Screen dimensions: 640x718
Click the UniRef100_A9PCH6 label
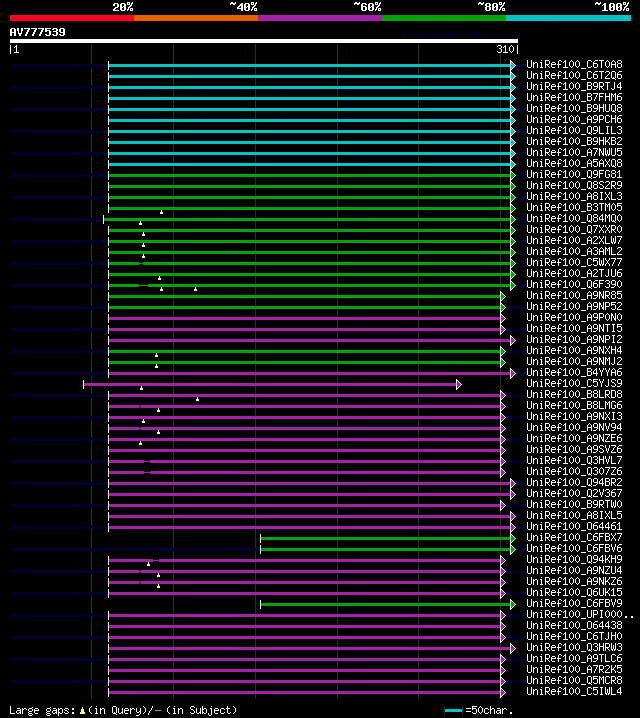coord(574,120)
